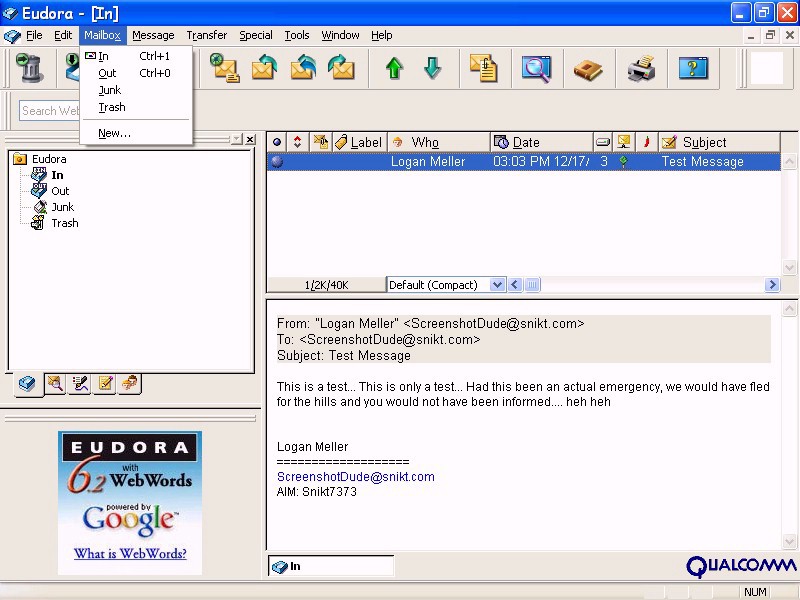The image size is (800, 600).
Task: Sort by the chili pepper Mood column header
Action: point(646,142)
